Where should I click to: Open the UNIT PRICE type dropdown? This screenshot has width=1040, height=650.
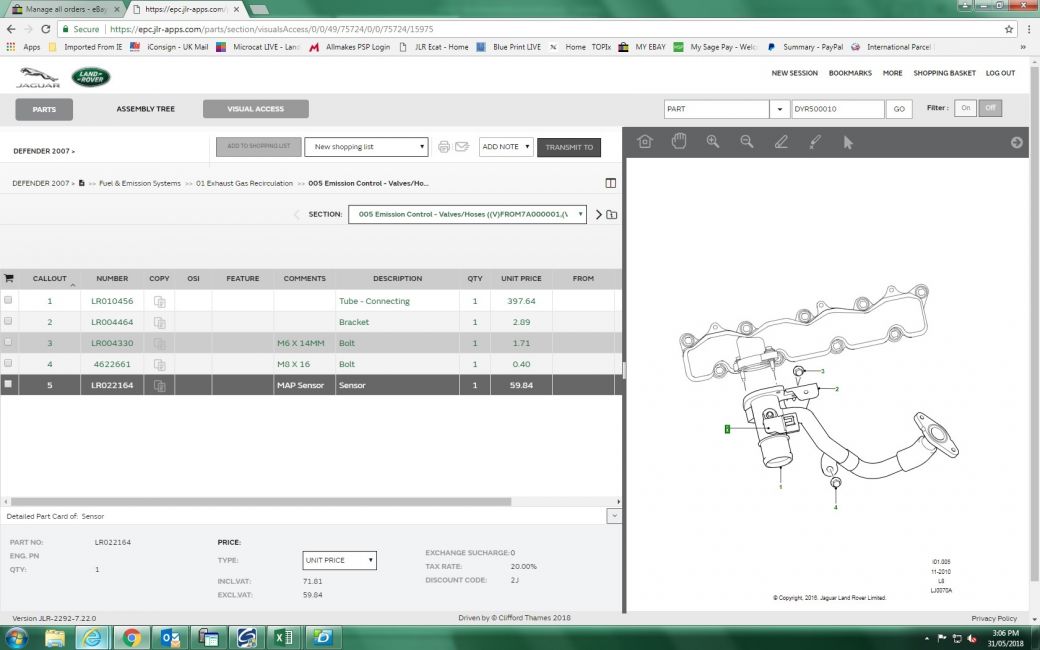pyautogui.click(x=339, y=560)
